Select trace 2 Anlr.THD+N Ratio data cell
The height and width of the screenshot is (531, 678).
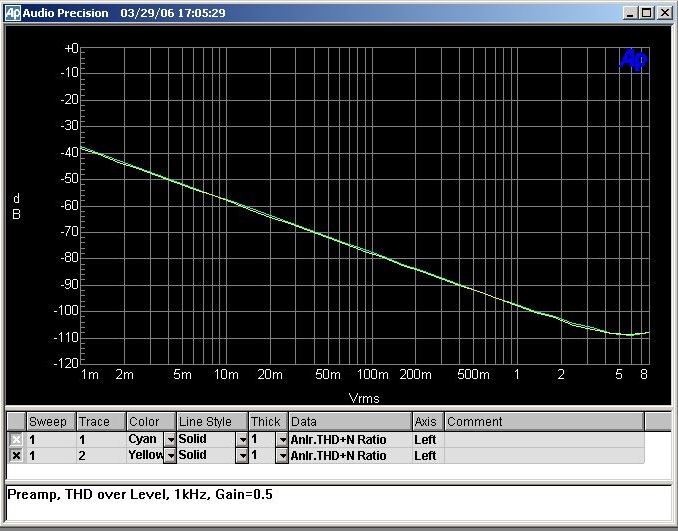pyautogui.click(x=349, y=456)
